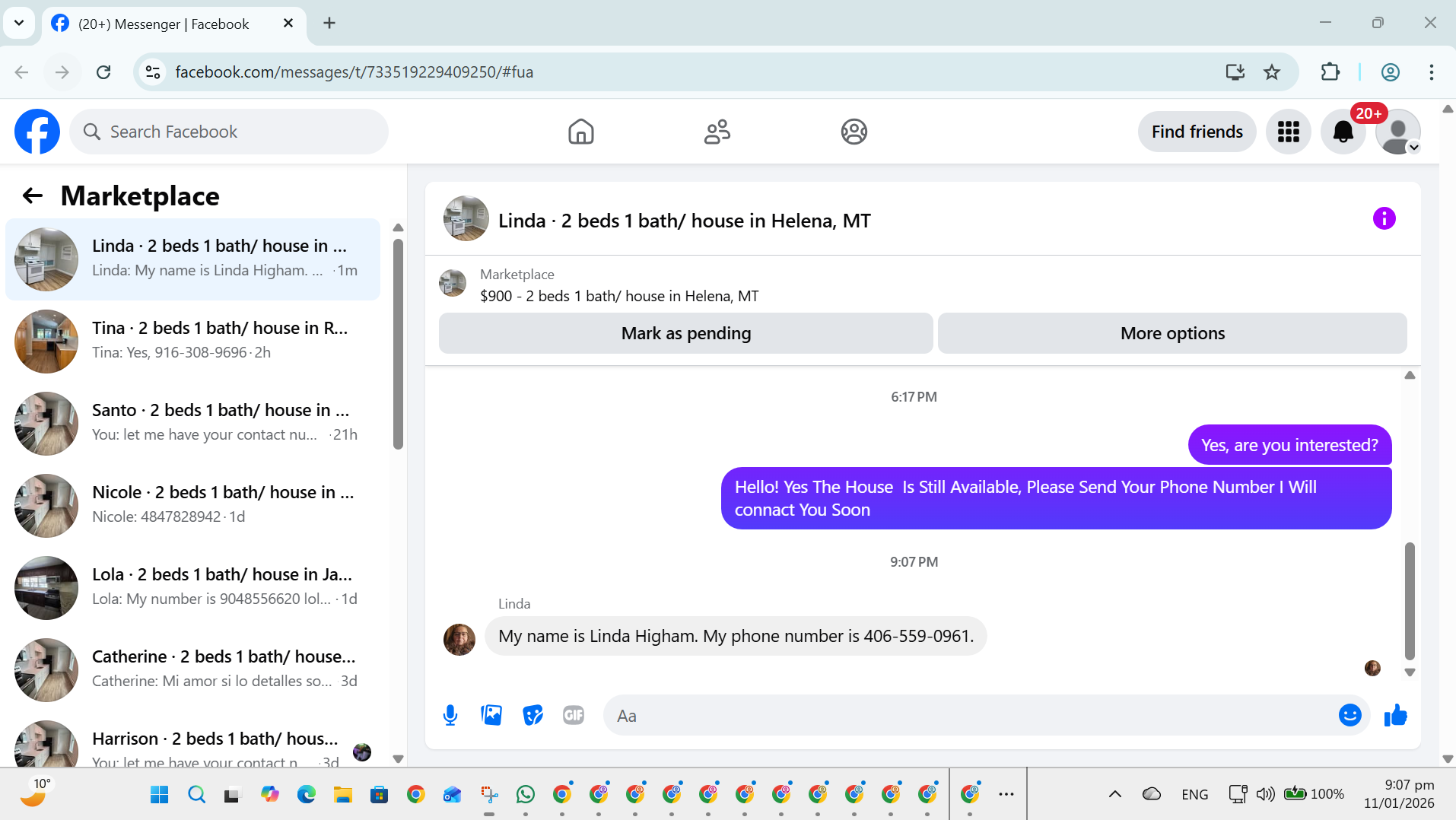Click the $900 listing title link
1456x820 pixels.
(x=619, y=296)
